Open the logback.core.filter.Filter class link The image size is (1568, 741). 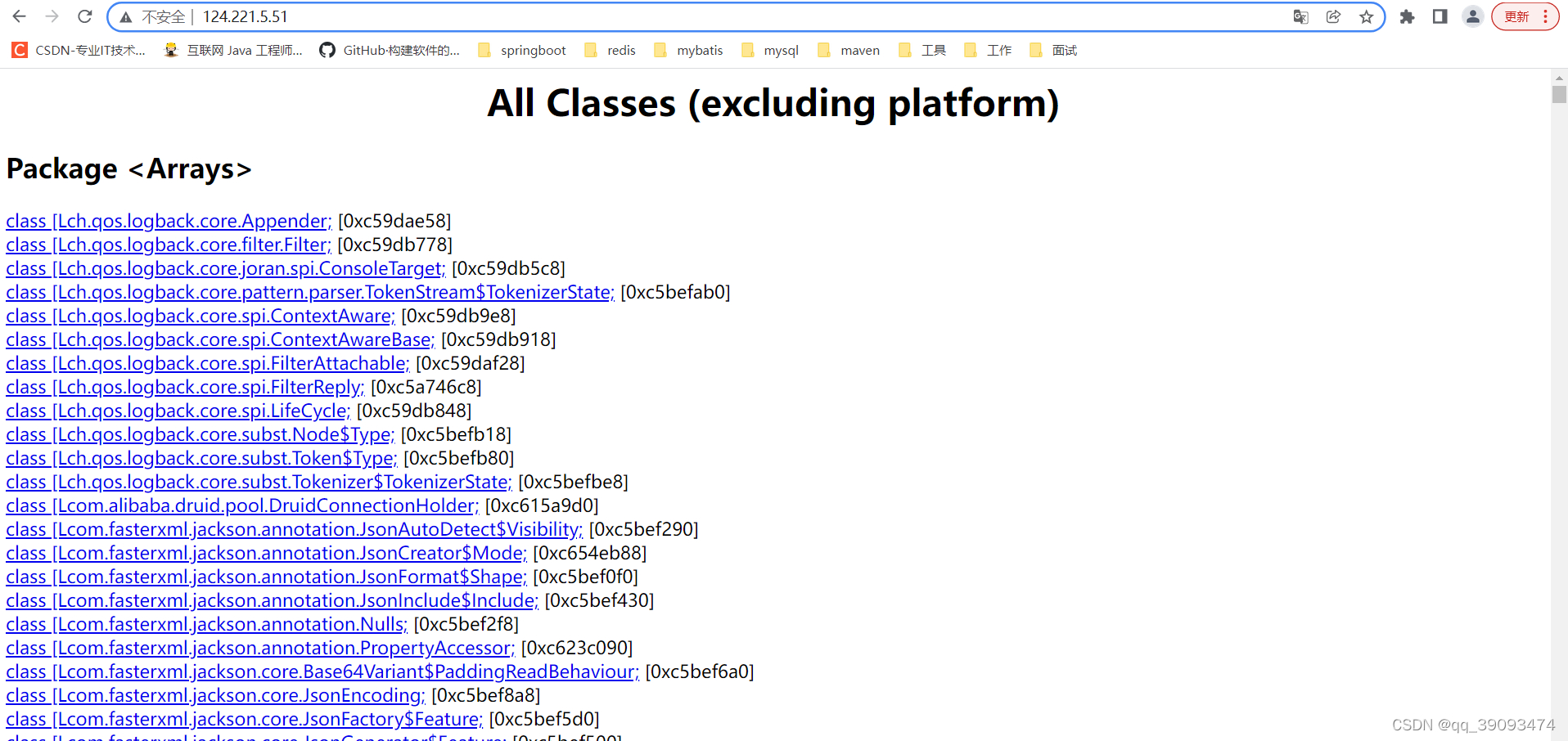pos(169,245)
